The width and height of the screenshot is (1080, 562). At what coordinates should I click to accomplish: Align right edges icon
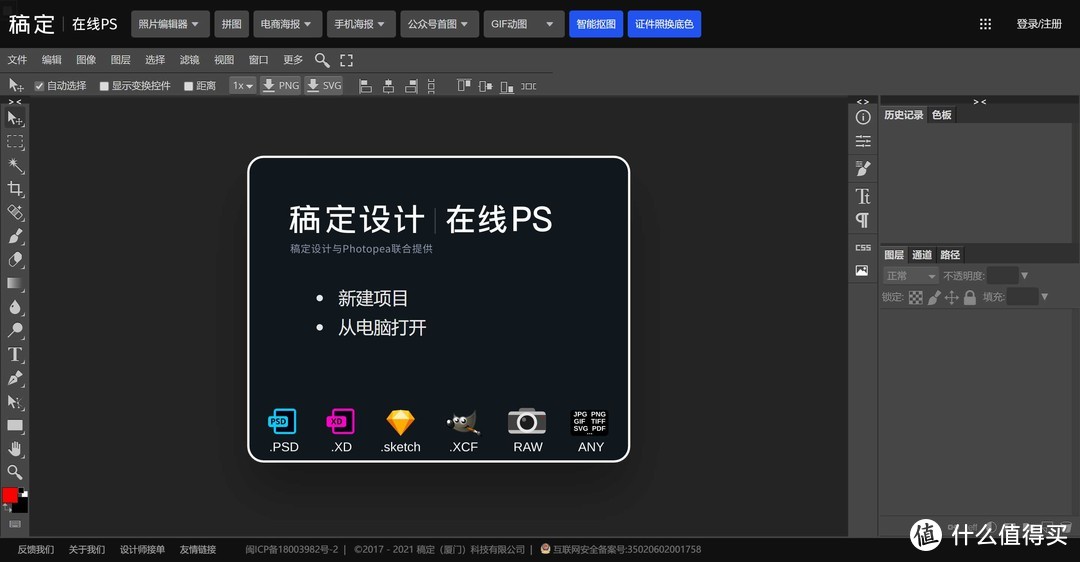click(411, 86)
